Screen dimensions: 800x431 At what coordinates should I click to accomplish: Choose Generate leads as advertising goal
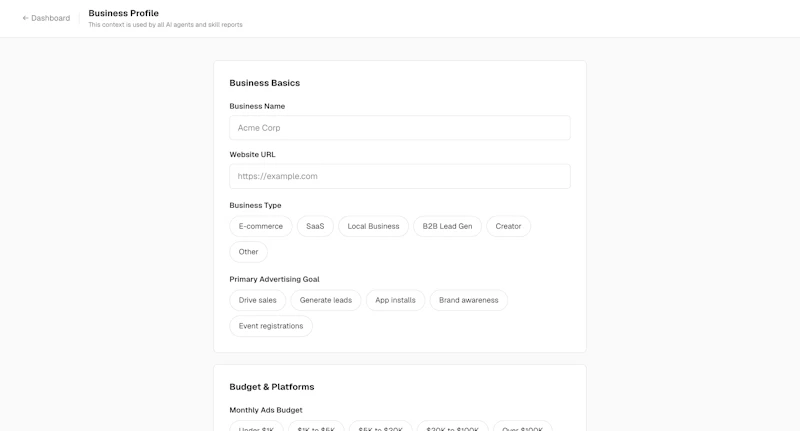(326, 300)
